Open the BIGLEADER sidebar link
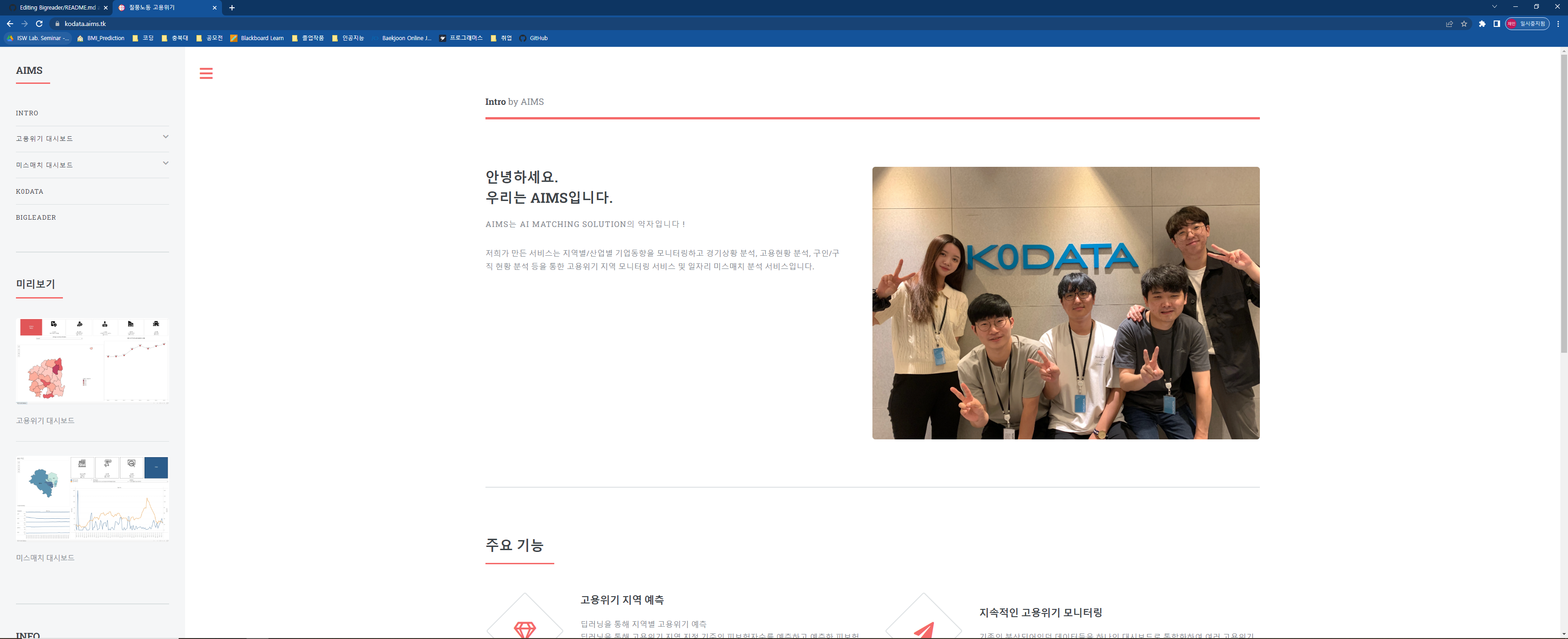The width and height of the screenshot is (1568, 639). coord(35,218)
